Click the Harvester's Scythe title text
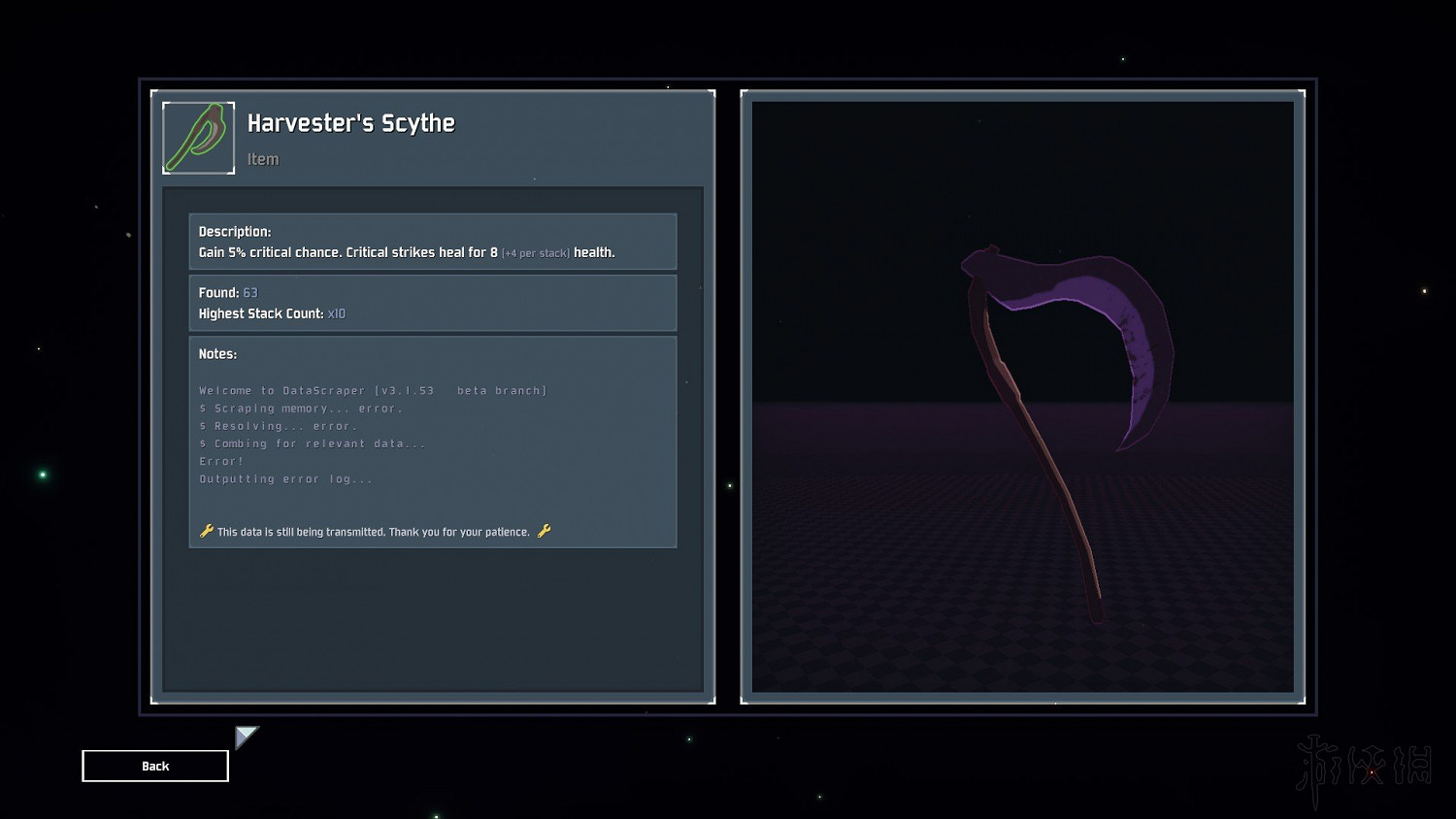The height and width of the screenshot is (819, 1456). 350,123
